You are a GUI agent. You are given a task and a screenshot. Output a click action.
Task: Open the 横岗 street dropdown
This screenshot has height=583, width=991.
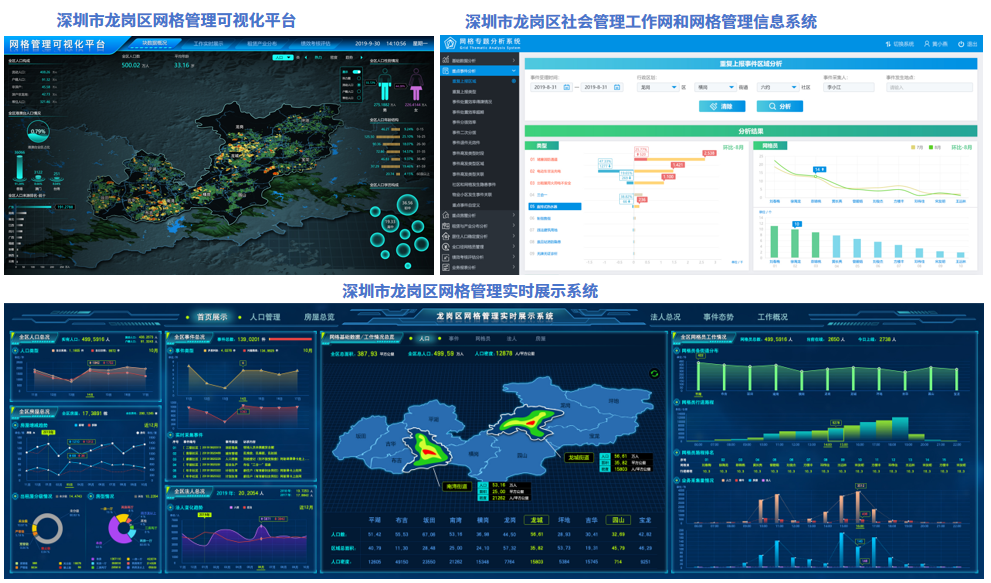pyautogui.click(x=715, y=87)
